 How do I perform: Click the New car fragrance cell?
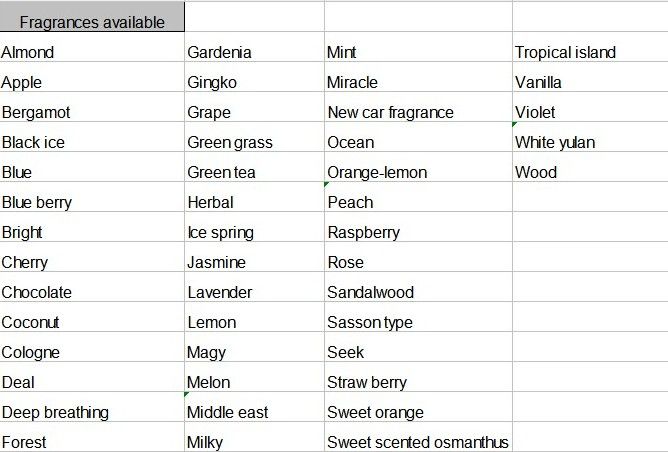click(390, 112)
